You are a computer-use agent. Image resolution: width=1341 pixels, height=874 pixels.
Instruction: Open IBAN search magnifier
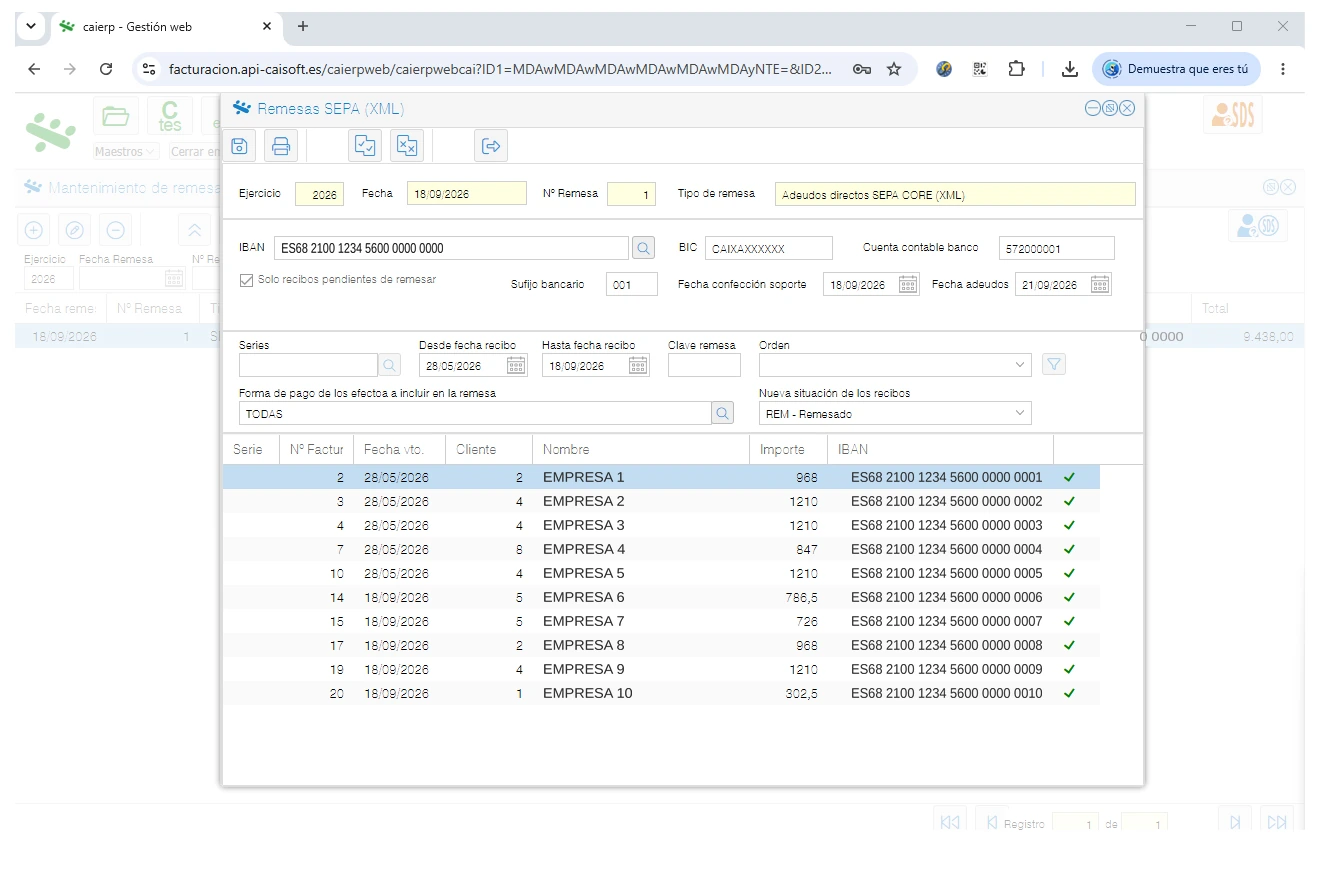point(643,248)
